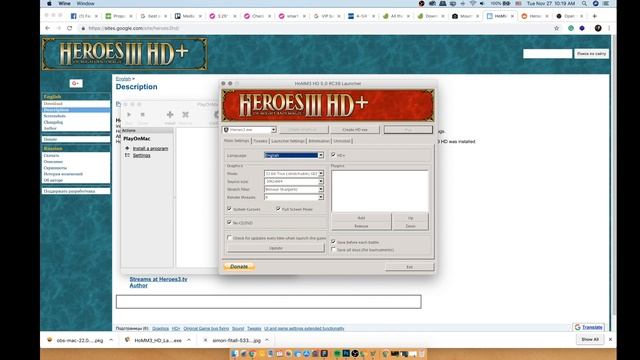Viewport: 640px width, 360px height.
Task: Click the Remove plugin button
Action: pos(361,226)
